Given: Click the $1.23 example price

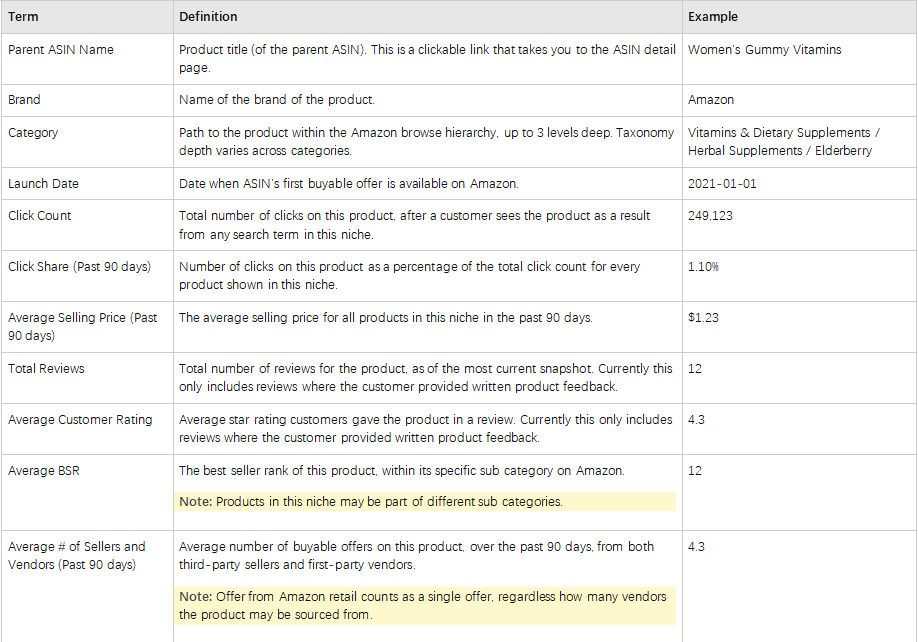Looking at the screenshot, I should click(x=703, y=318).
